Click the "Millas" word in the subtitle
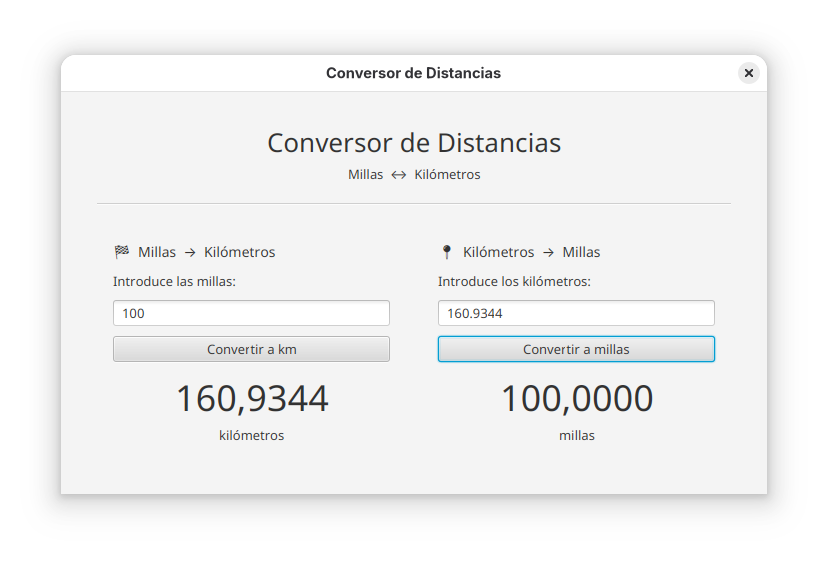 [365, 175]
